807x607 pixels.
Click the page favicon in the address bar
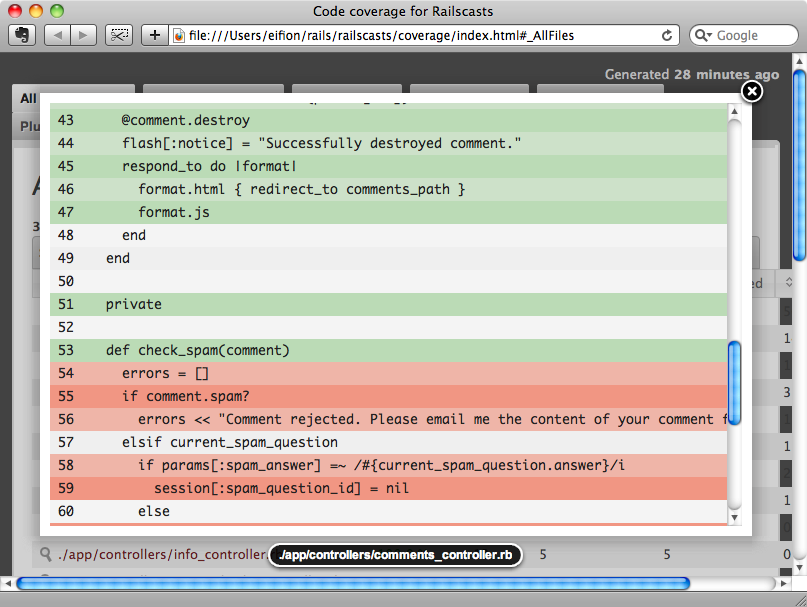pyautogui.click(x=179, y=36)
